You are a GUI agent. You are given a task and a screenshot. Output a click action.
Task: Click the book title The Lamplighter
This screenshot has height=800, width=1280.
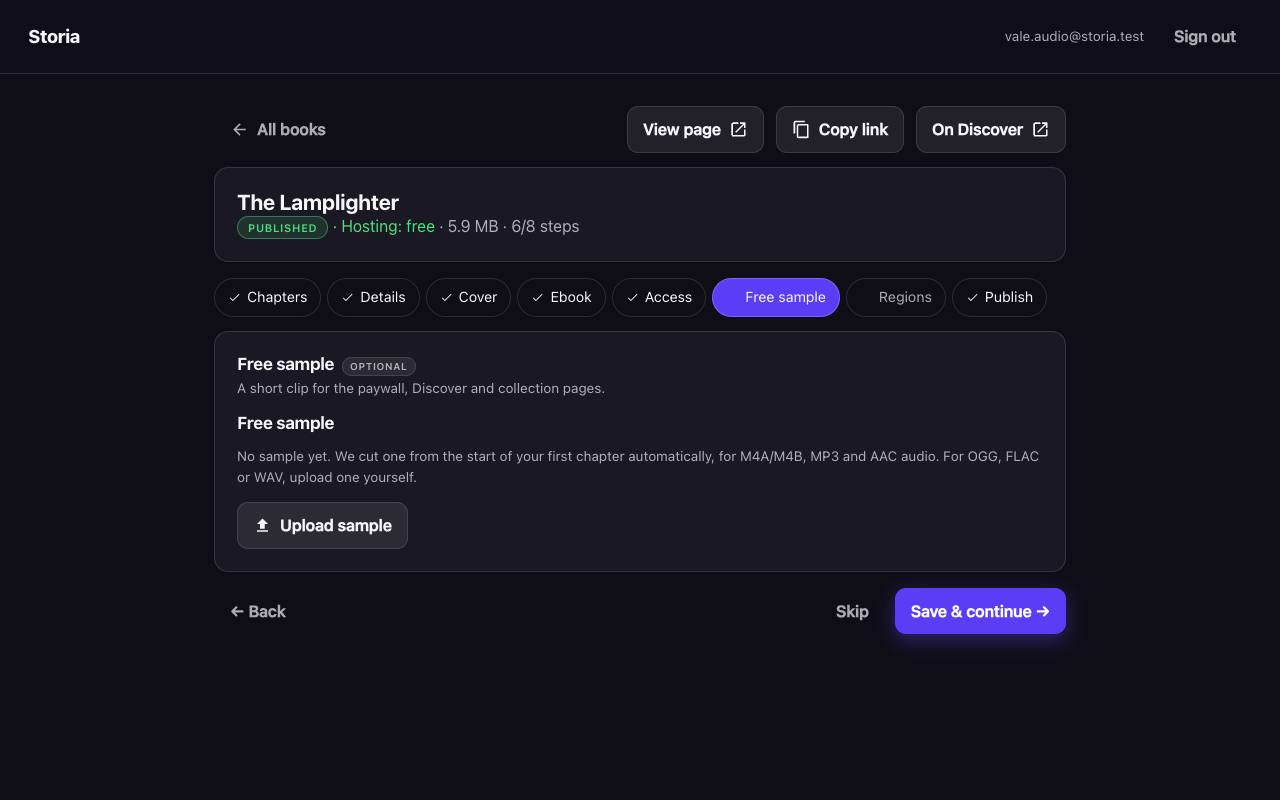[318, 202]
